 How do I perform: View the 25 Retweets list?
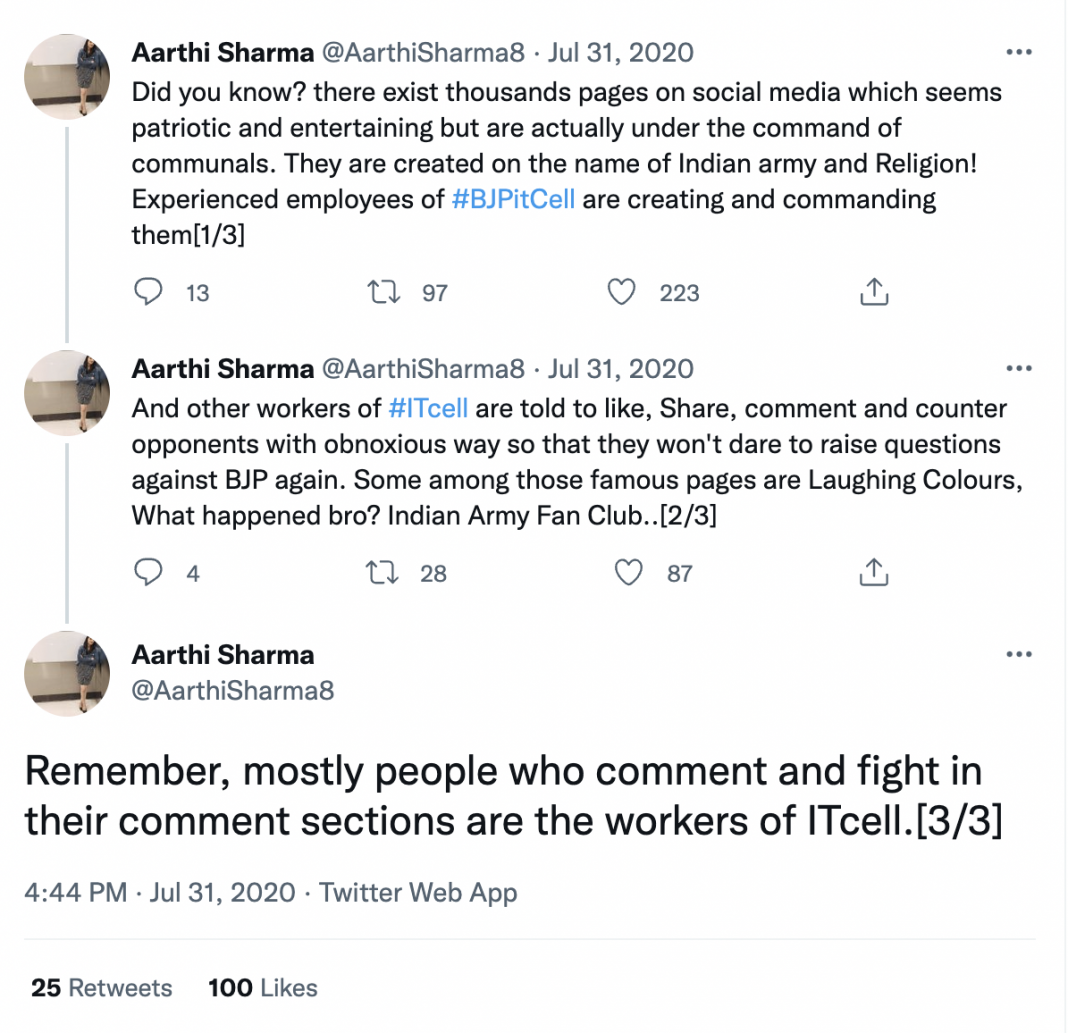pyautogui.click(x=101, y=988)
